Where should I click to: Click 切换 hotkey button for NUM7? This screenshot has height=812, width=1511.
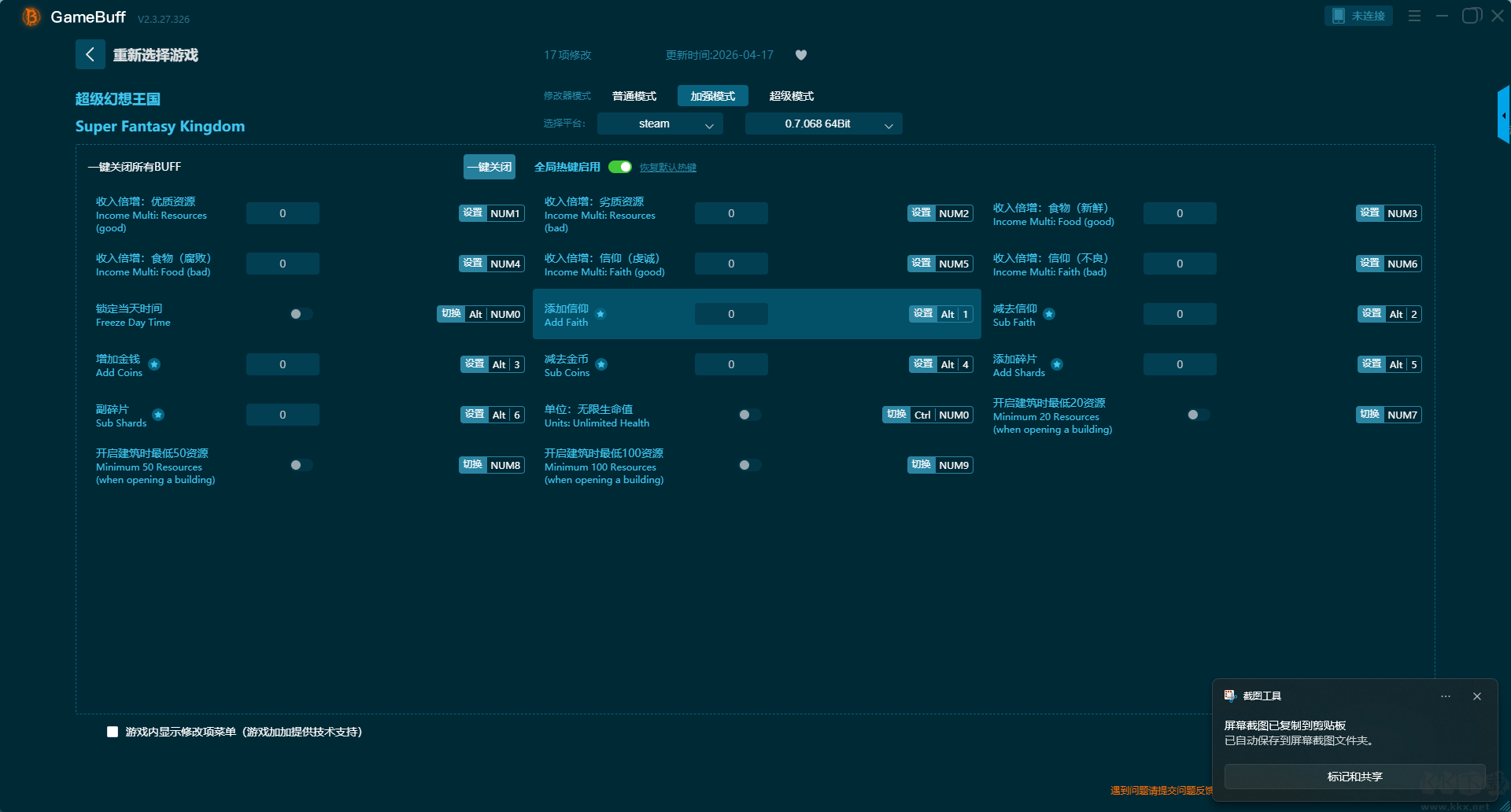tap(1370, 415)
